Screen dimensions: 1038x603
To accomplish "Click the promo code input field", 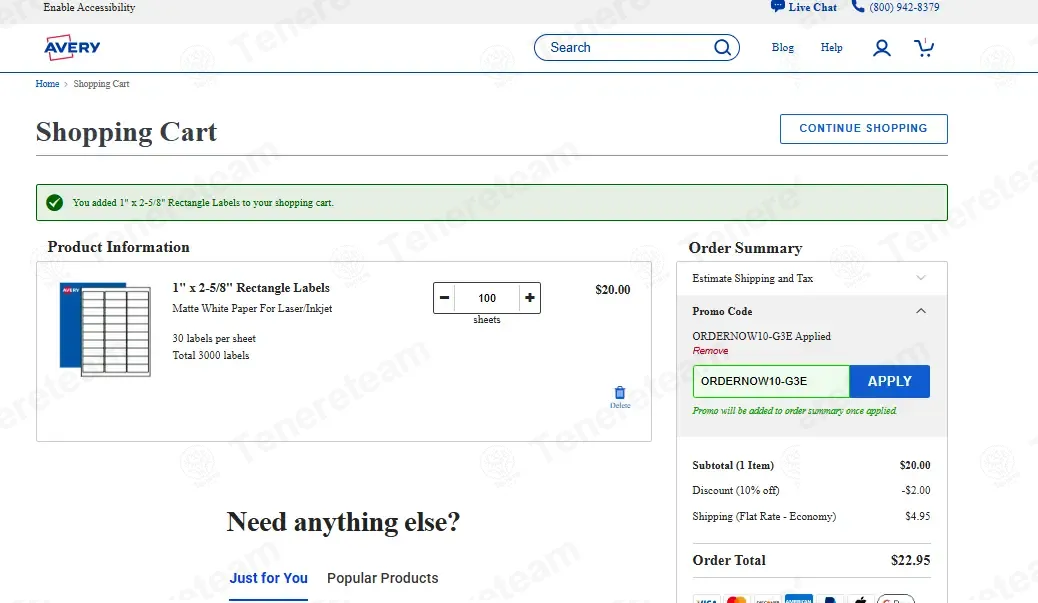I will (x=771, y=381).
